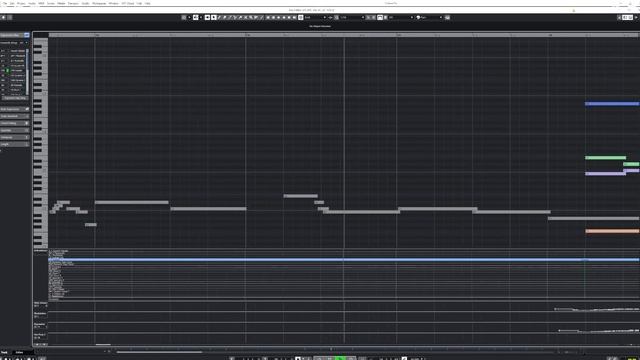Click the horizontal scrollbar thumb below lanes
The image size is (640, 360).
click(159, 352)
